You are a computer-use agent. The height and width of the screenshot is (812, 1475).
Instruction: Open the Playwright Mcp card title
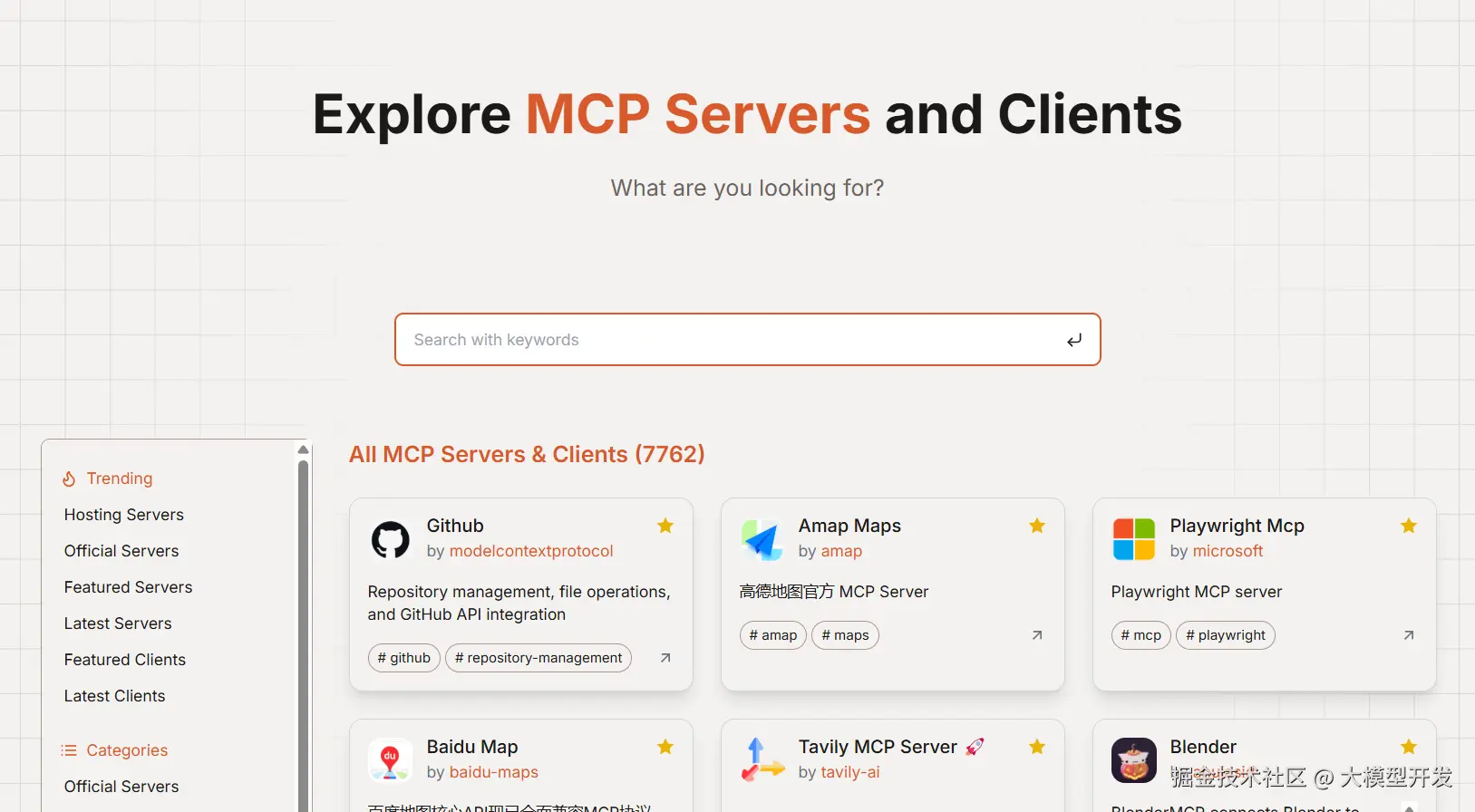[x=1237, y=526]
